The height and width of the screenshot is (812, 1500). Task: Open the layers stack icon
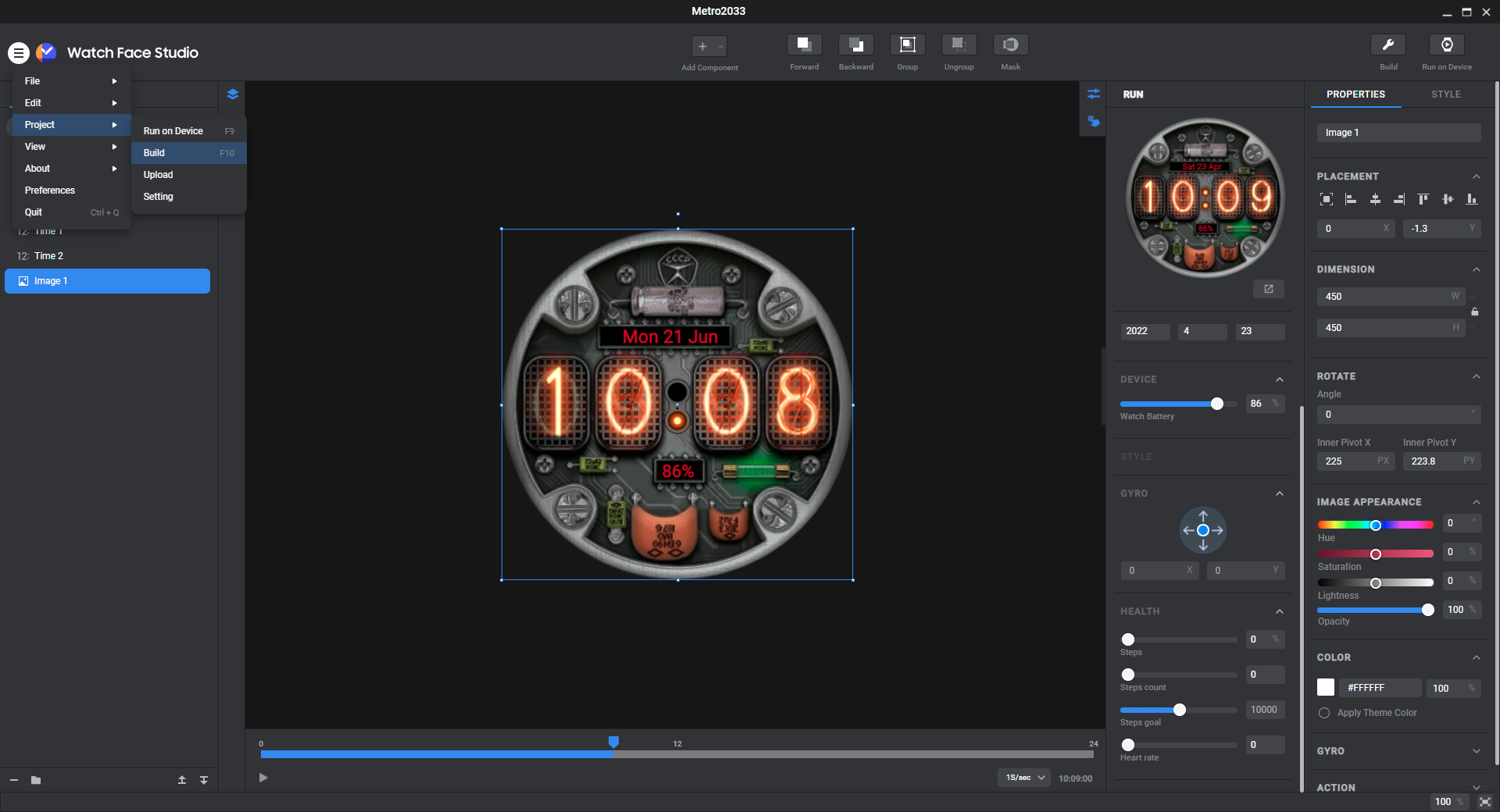point(232,94)
